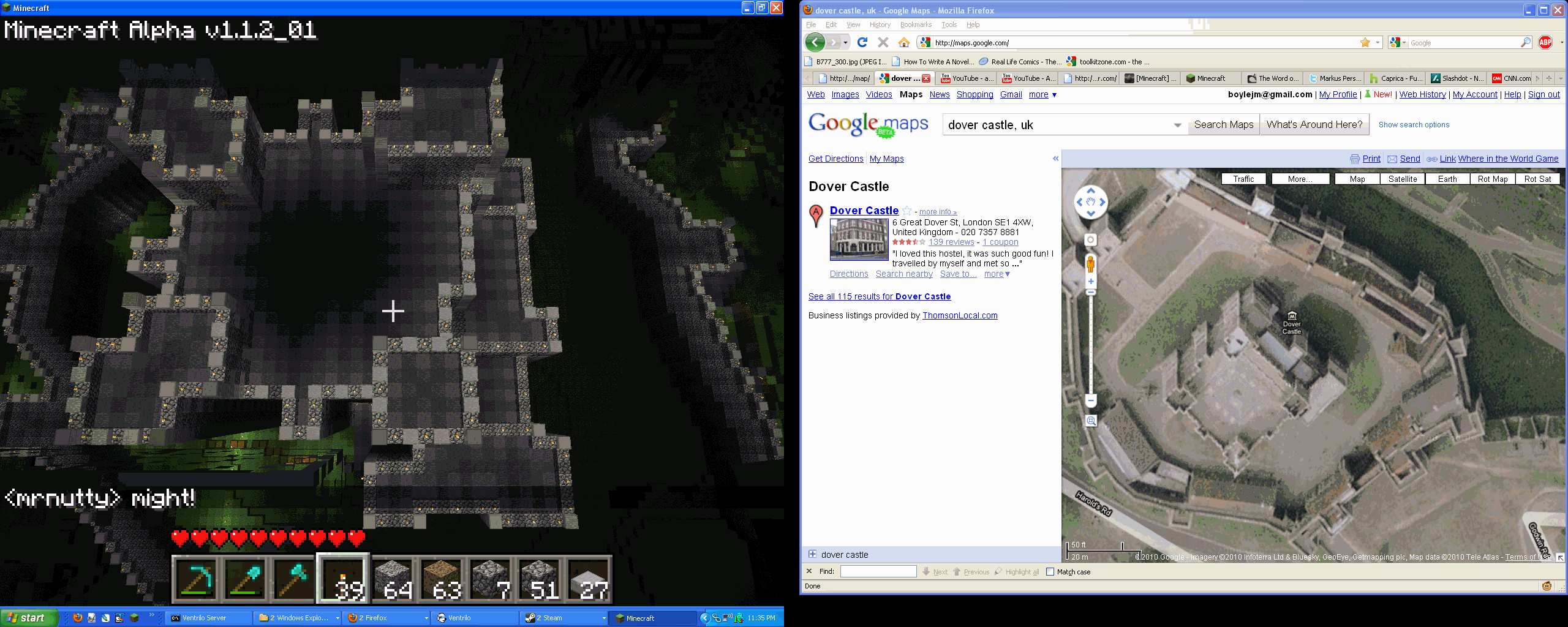1568x627 pixels.
Task: Select the diamond shovel hotbar slot
Action: [x=245, y=579]
